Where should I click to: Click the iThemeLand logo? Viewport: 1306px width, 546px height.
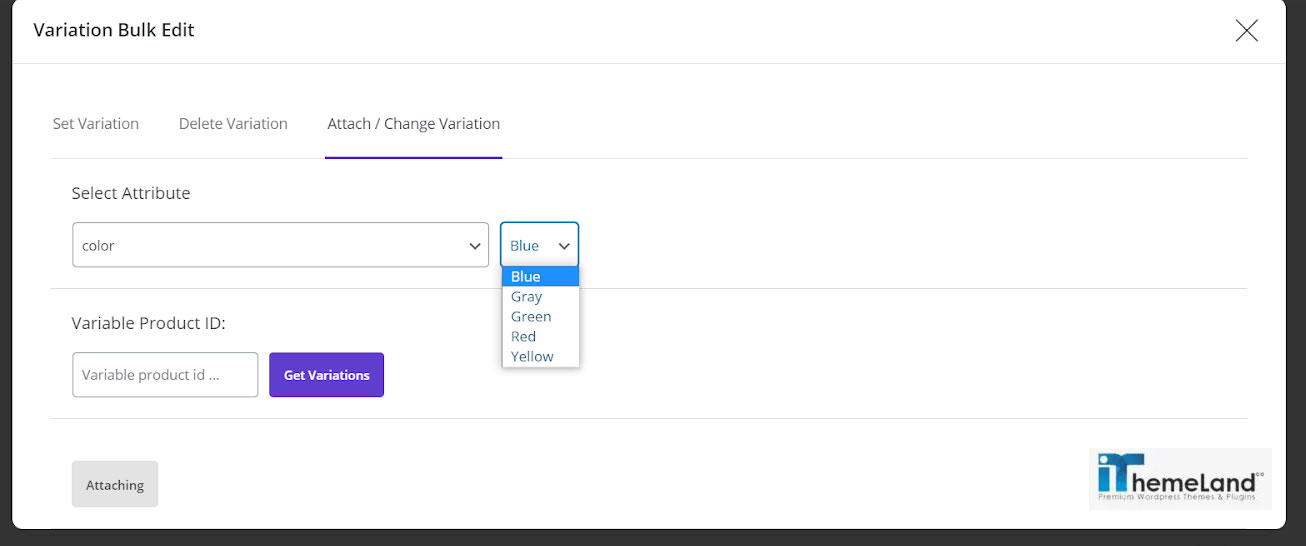[1180, 479]
